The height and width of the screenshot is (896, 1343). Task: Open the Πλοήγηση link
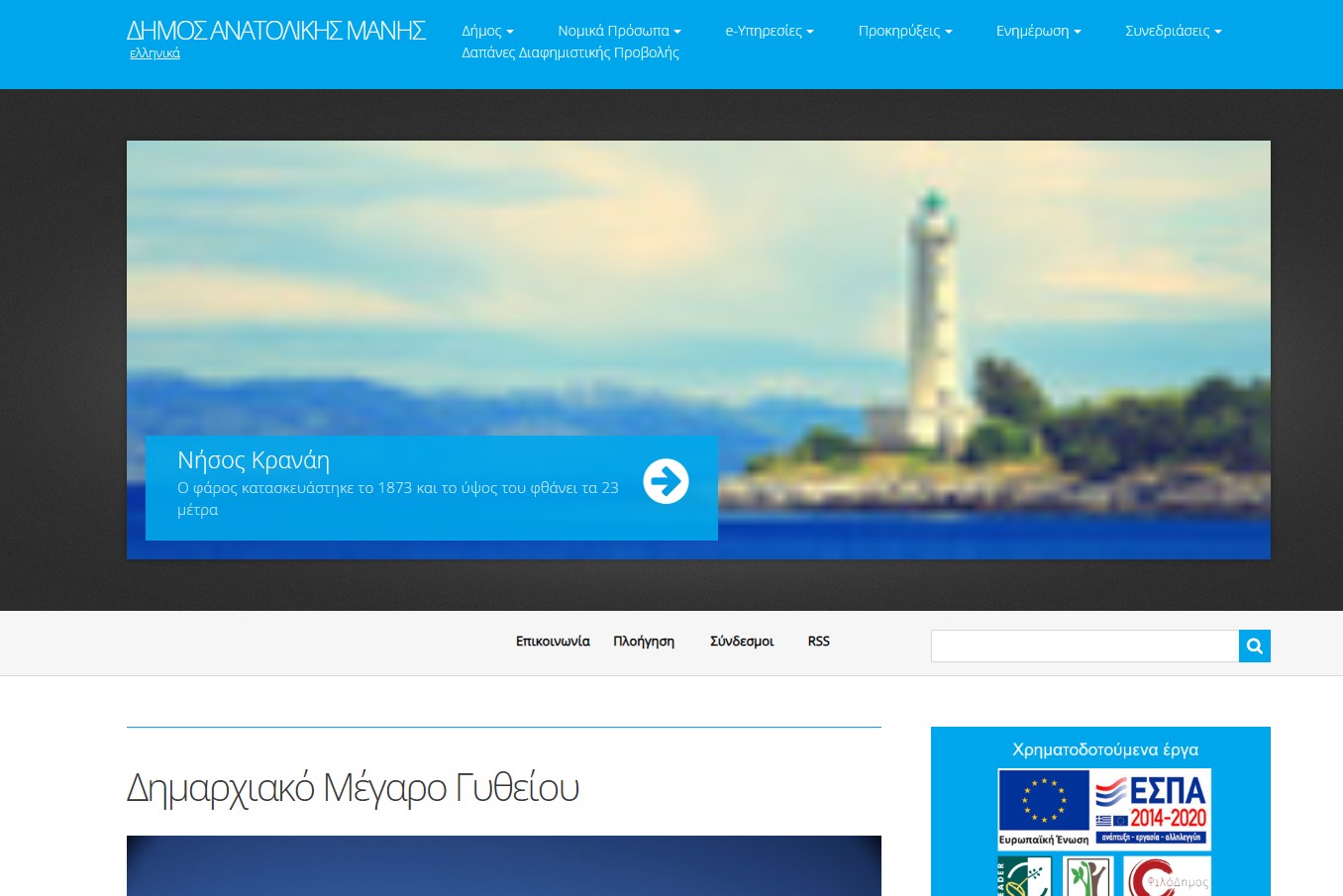pos(644,642)
